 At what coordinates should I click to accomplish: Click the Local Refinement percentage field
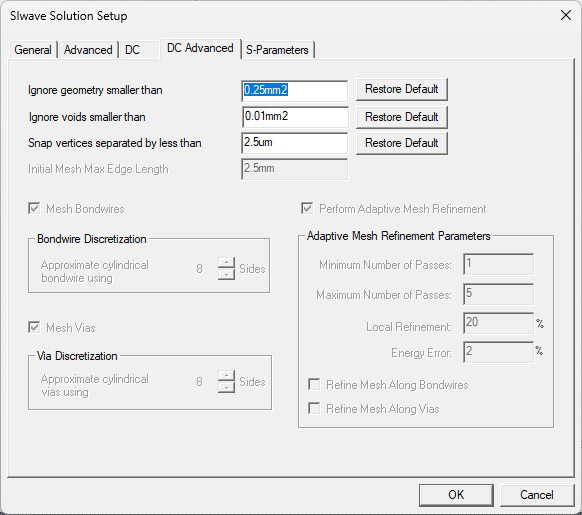[x=498, y=323]
